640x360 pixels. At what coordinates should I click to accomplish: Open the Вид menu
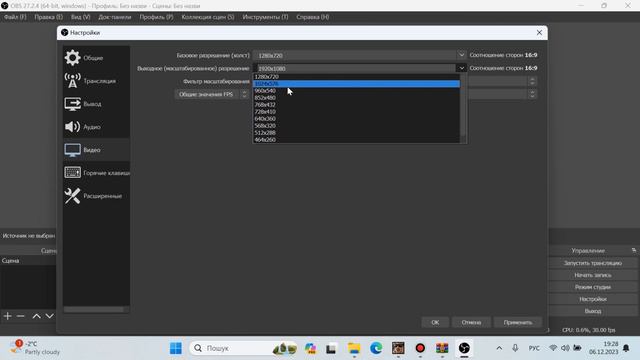click(80, 17)
